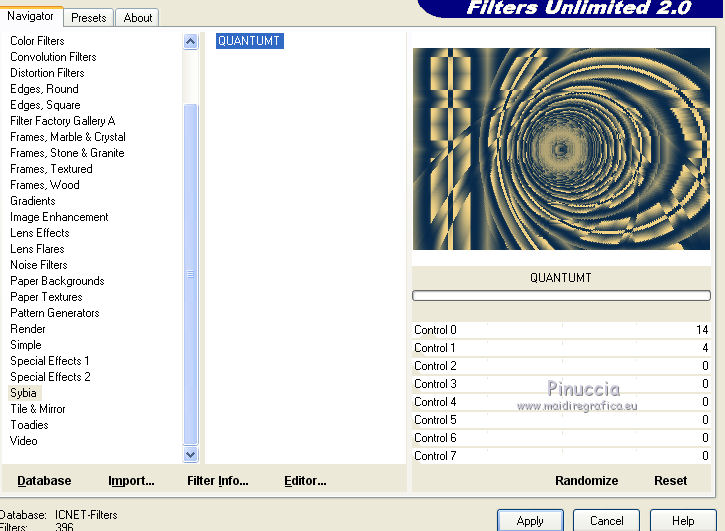Select Filter Factory Gallery A
725x531 pixels.
[62, 121]
